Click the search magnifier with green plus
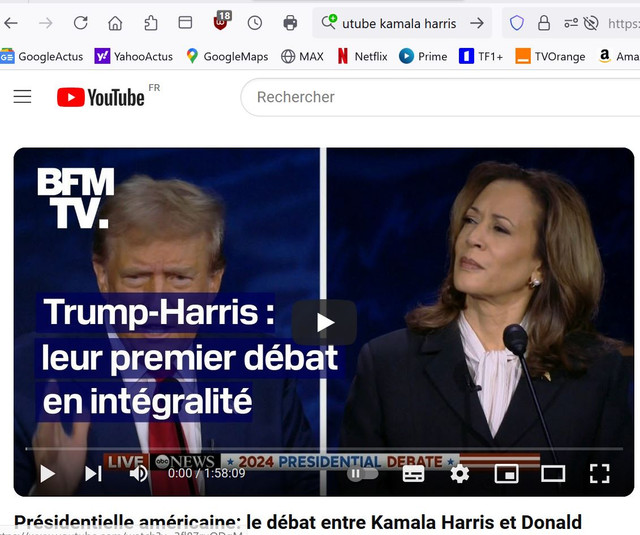 point(329,22)
